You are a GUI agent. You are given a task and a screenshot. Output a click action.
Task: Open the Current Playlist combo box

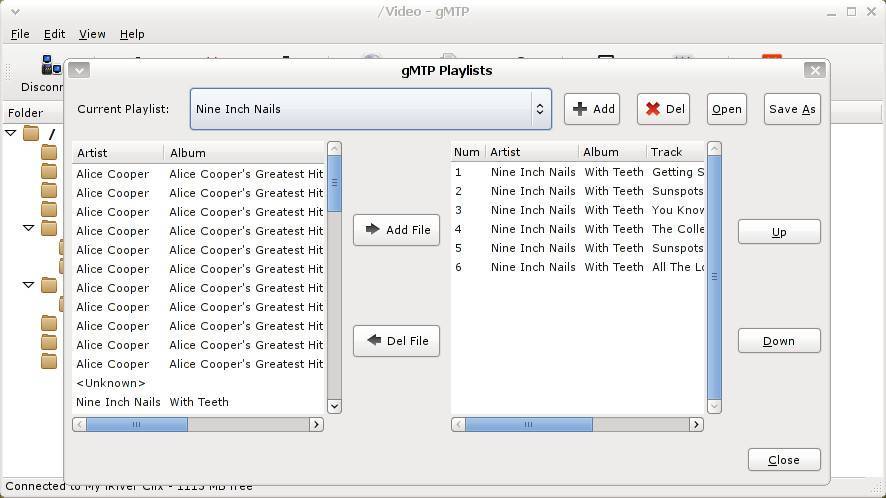[x=371, y=109]
